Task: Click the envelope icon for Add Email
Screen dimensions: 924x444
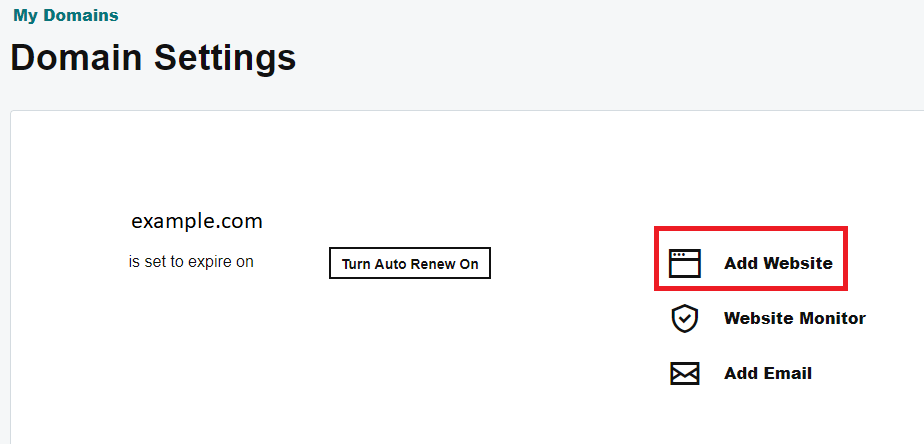Action: pos(684,373)
